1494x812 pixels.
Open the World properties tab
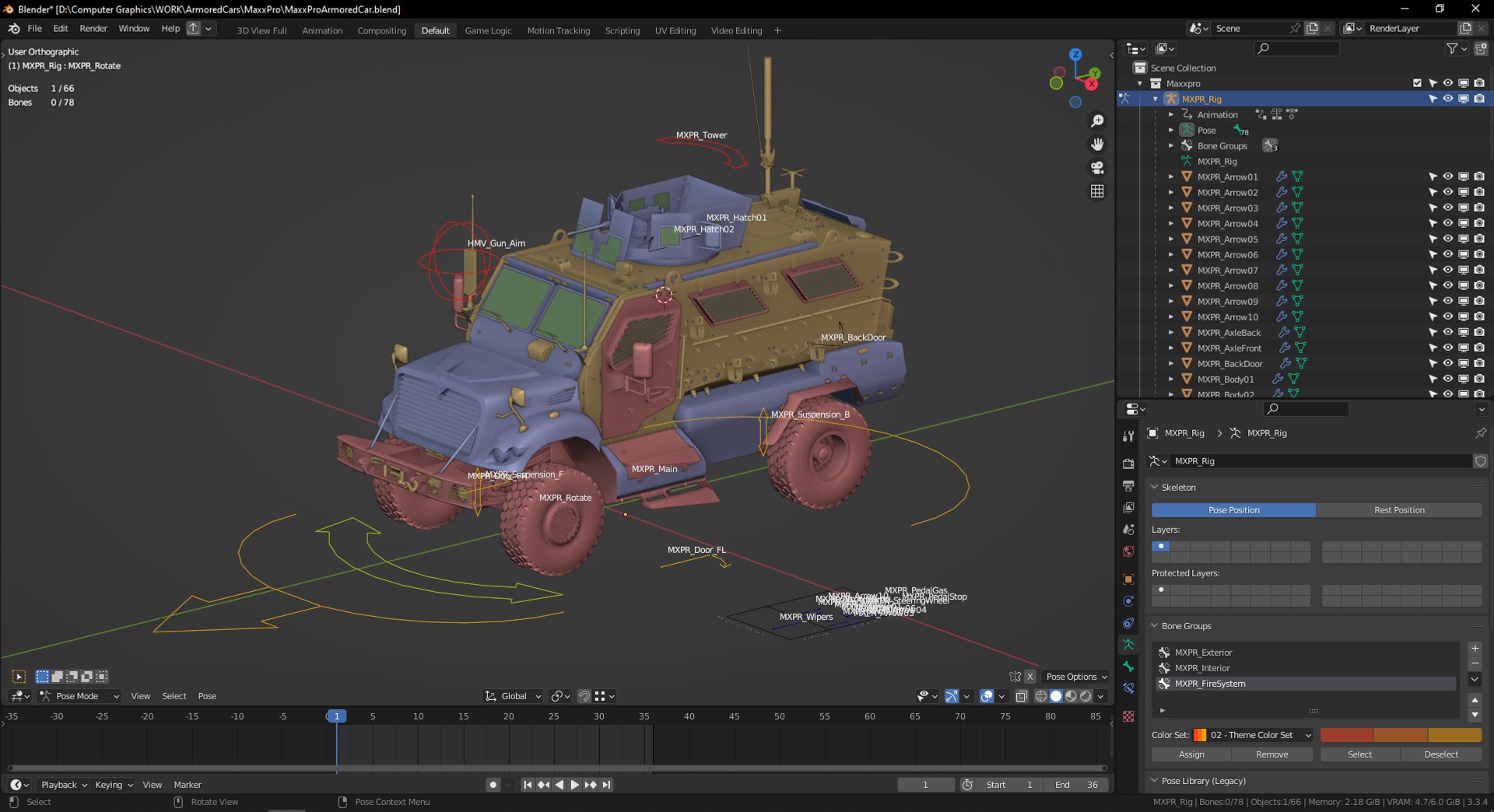point(1128,551)
